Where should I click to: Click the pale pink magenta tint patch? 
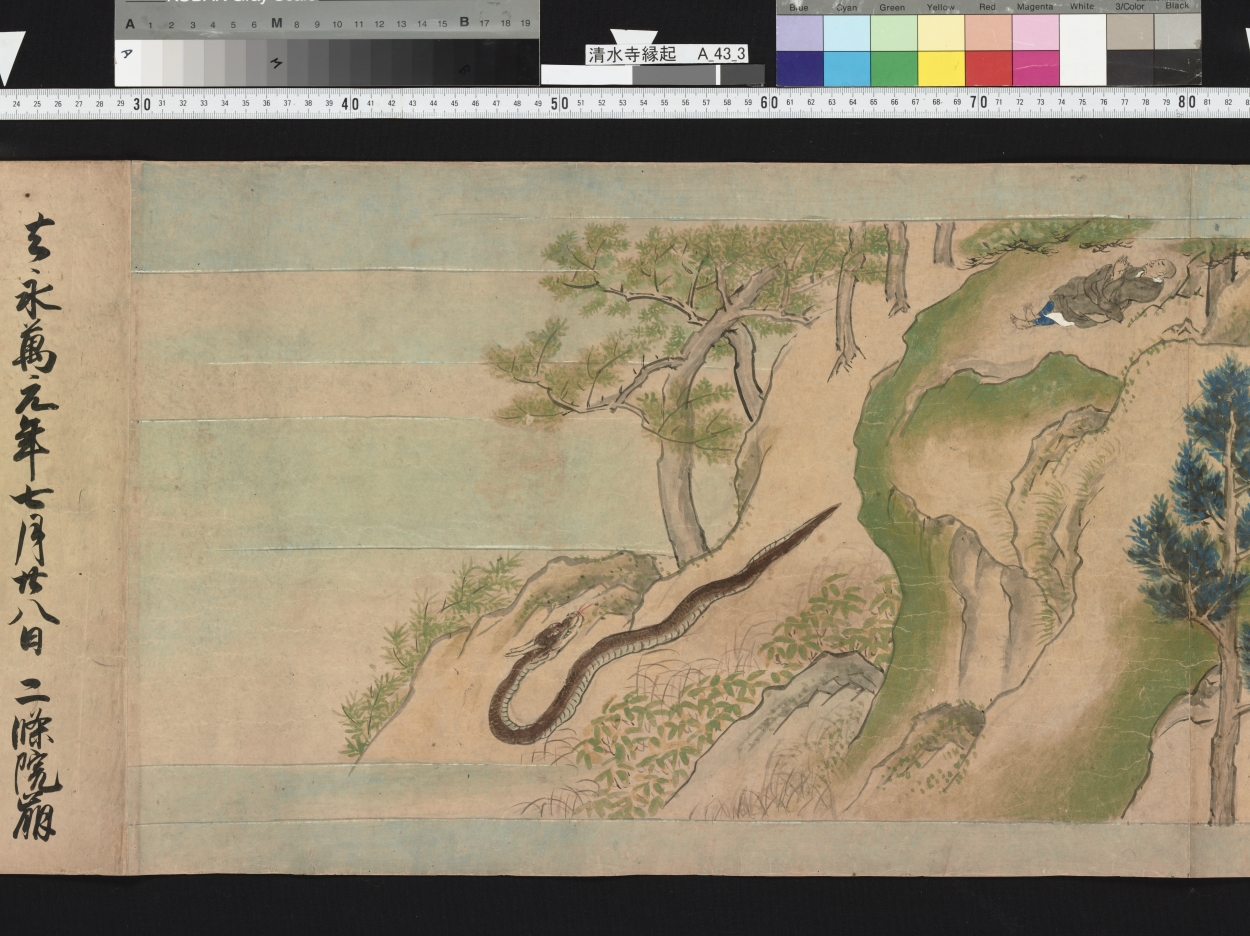(x=1035, y=32)
